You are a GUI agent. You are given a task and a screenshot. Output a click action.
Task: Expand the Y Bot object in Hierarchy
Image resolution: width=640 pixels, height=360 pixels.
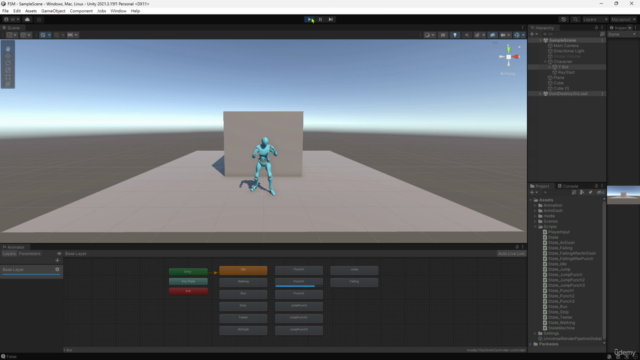pos(550,67)
